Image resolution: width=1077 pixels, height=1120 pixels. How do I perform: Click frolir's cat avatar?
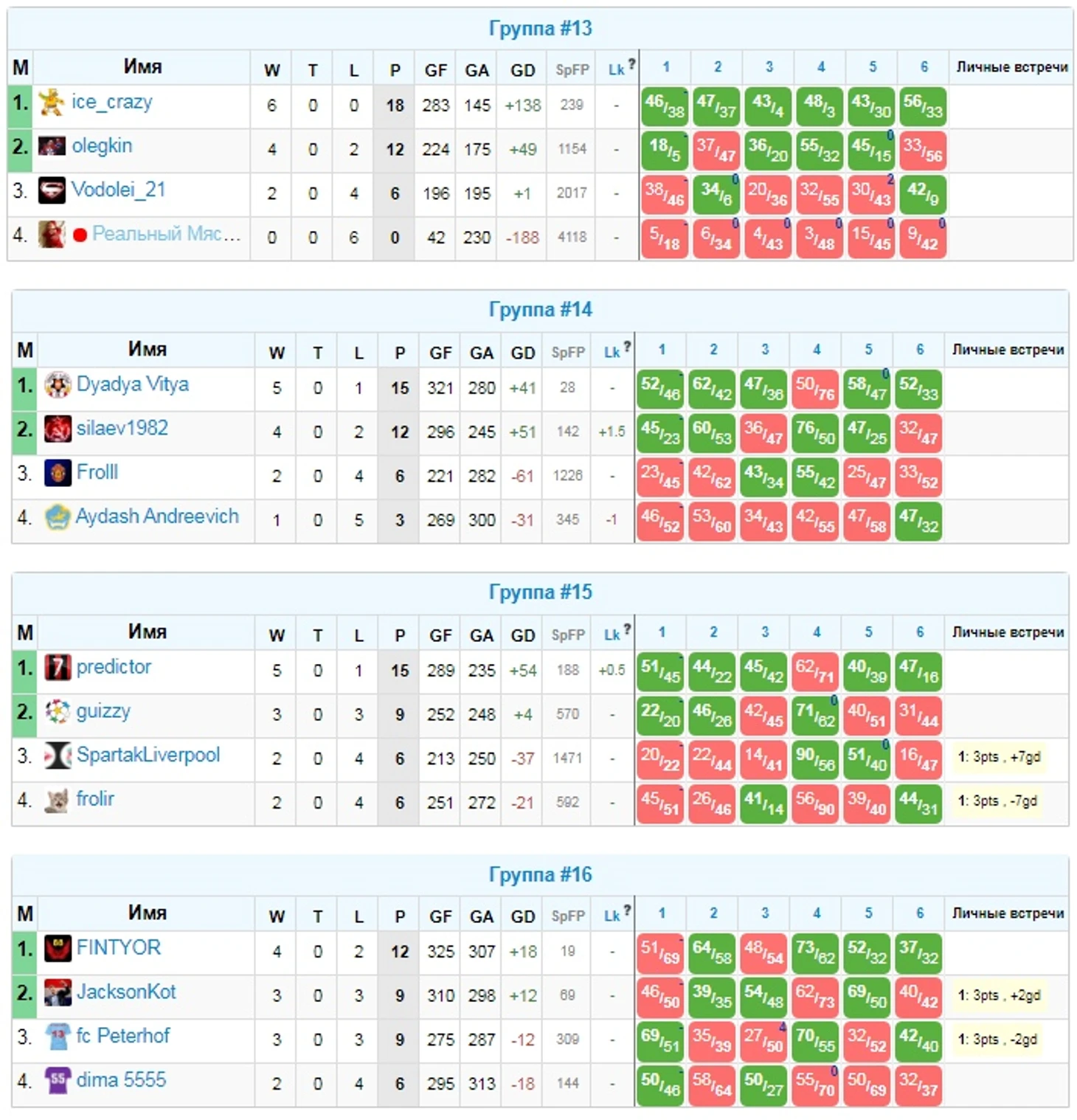57,800
